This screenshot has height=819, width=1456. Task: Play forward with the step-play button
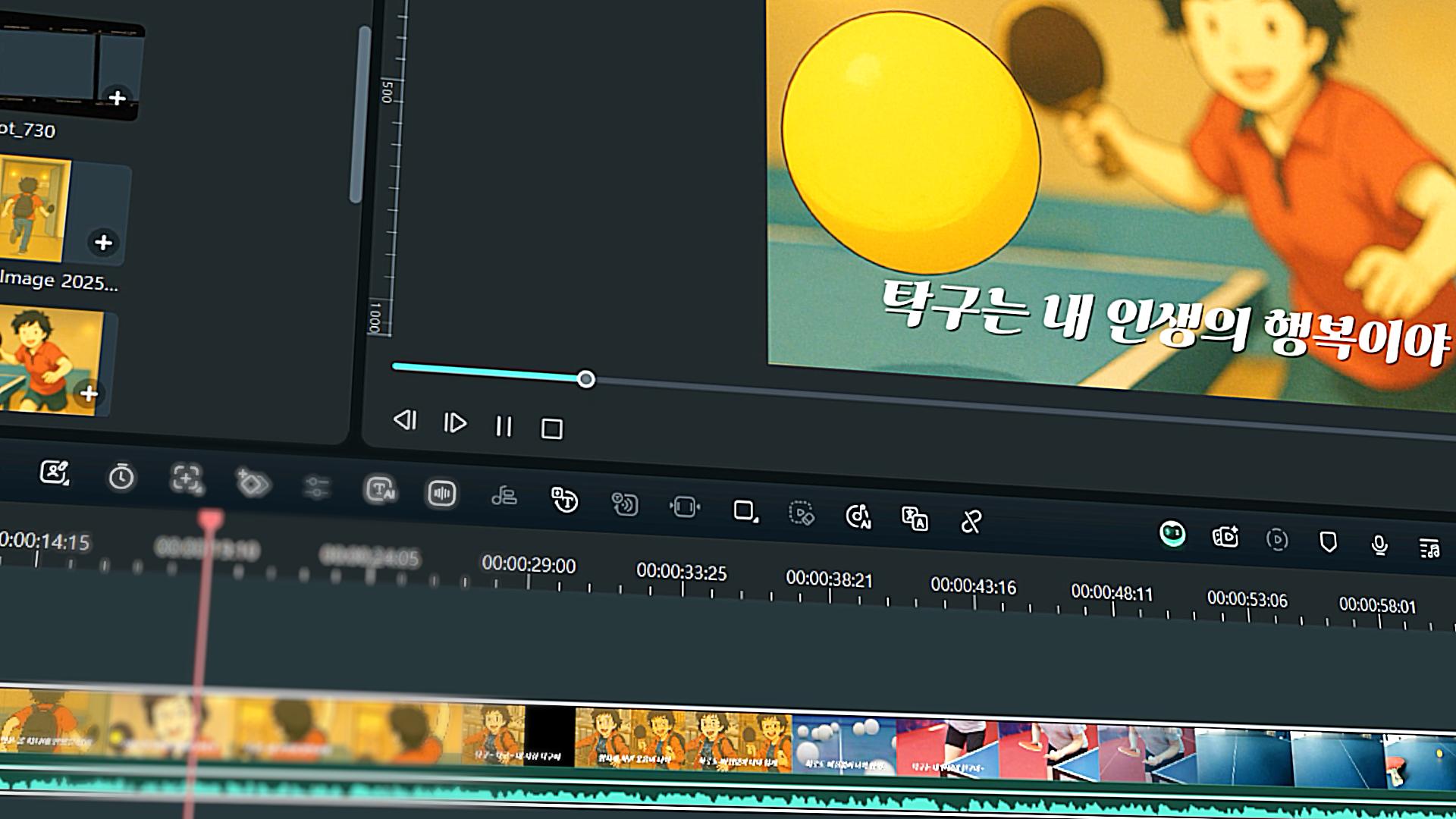pyautogui.click(x=455, y=423)
